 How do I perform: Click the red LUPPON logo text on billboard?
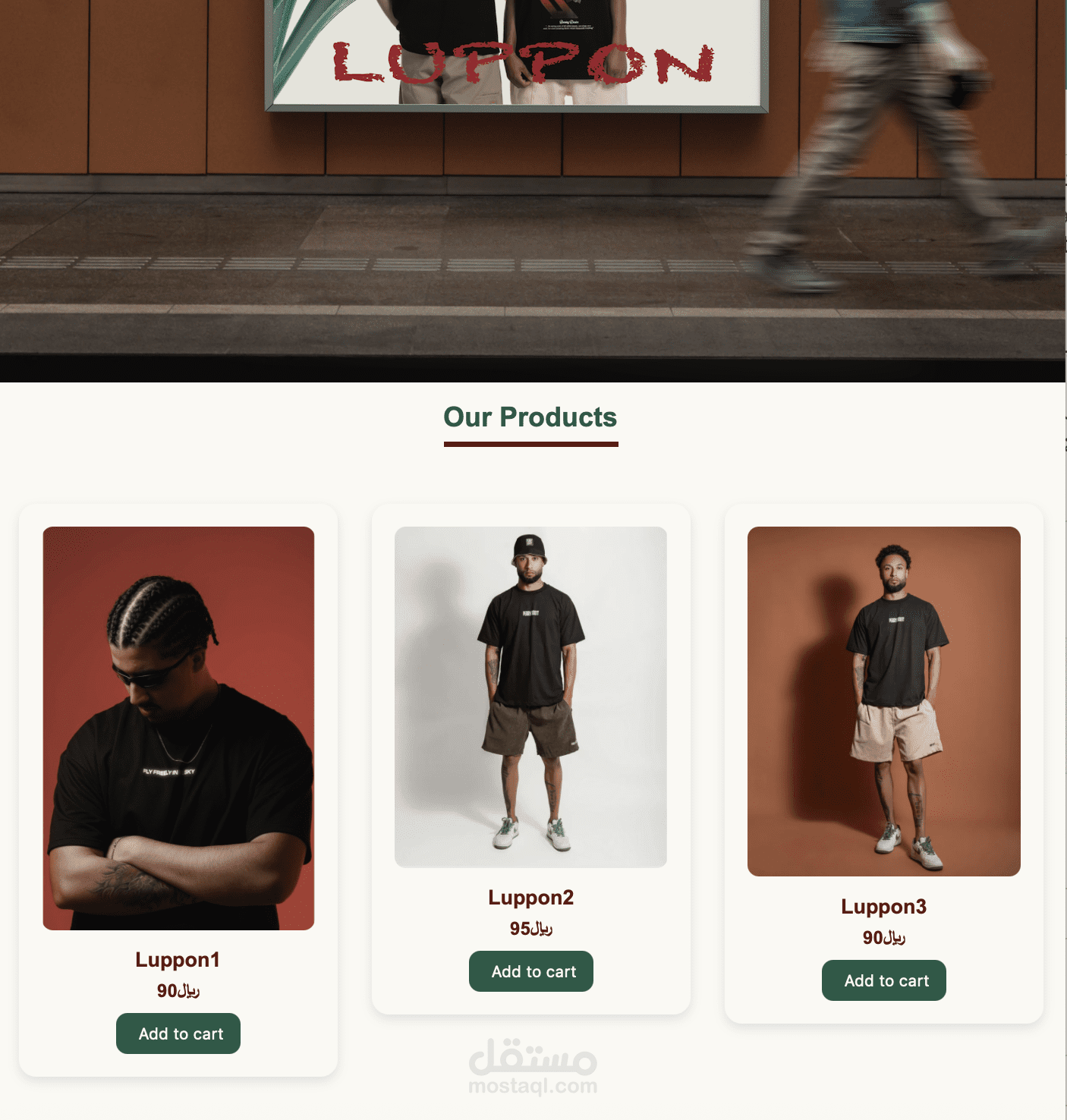click(524, 63)
